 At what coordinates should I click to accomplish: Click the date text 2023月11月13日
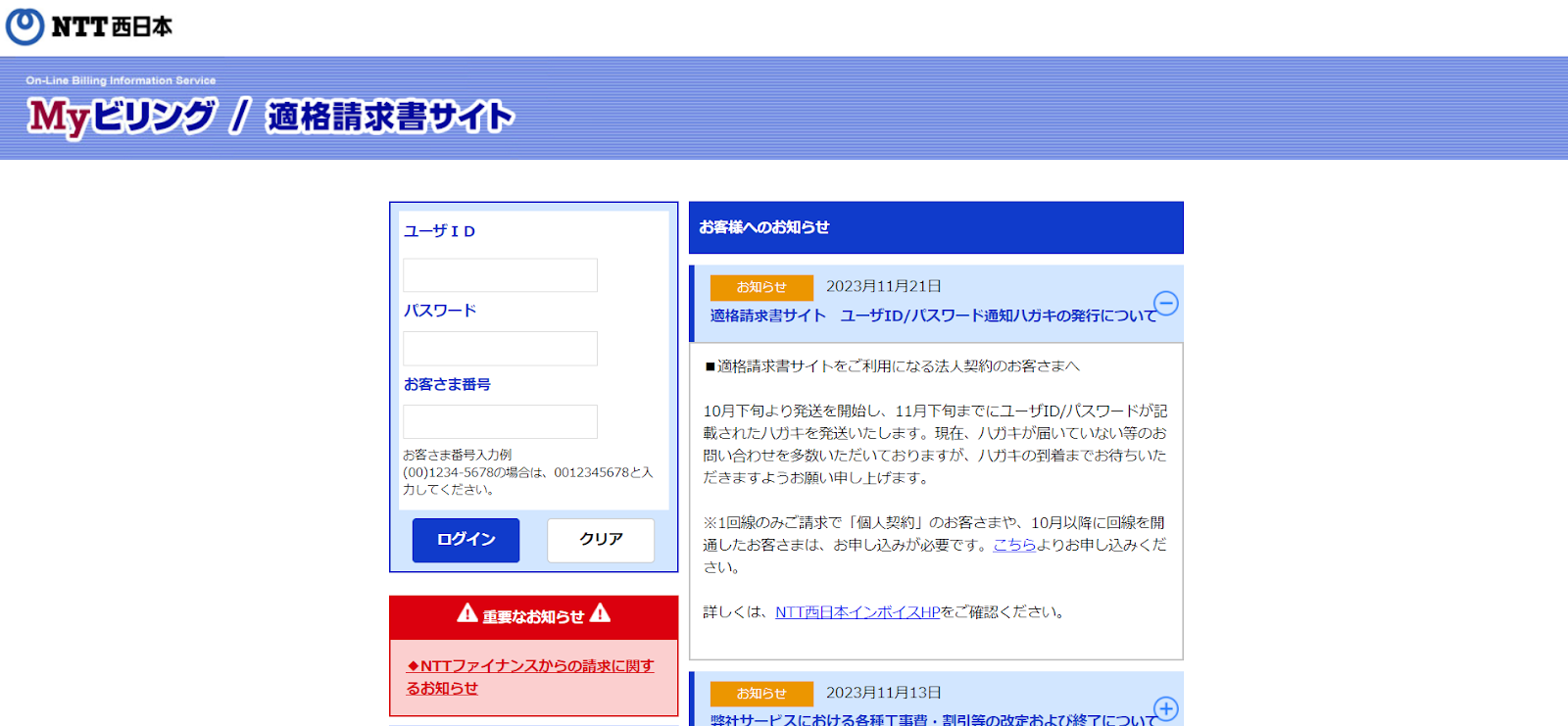point(883,693)
